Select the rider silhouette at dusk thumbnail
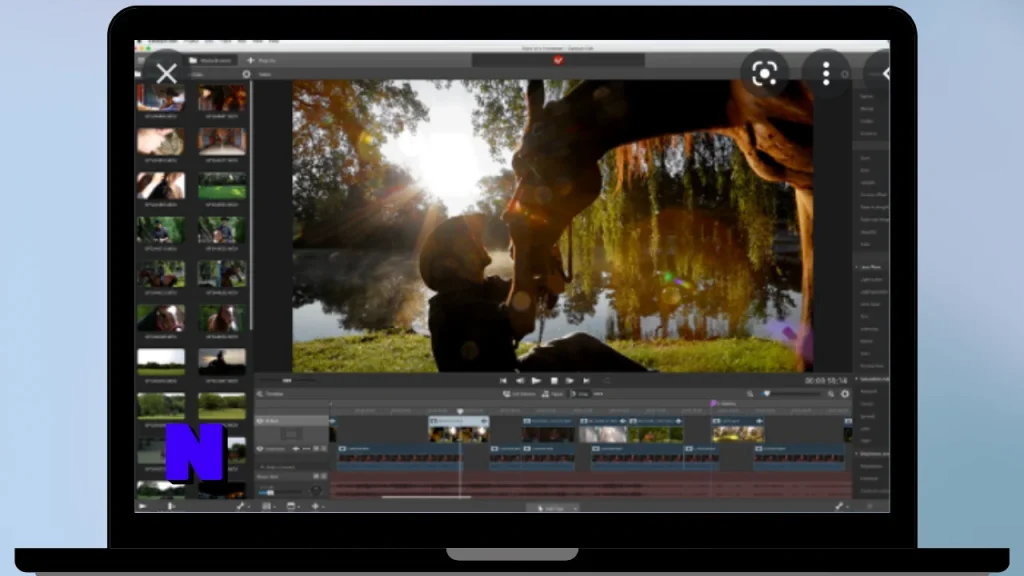The width and height of the screenshot is (1024, 576). 222,362
